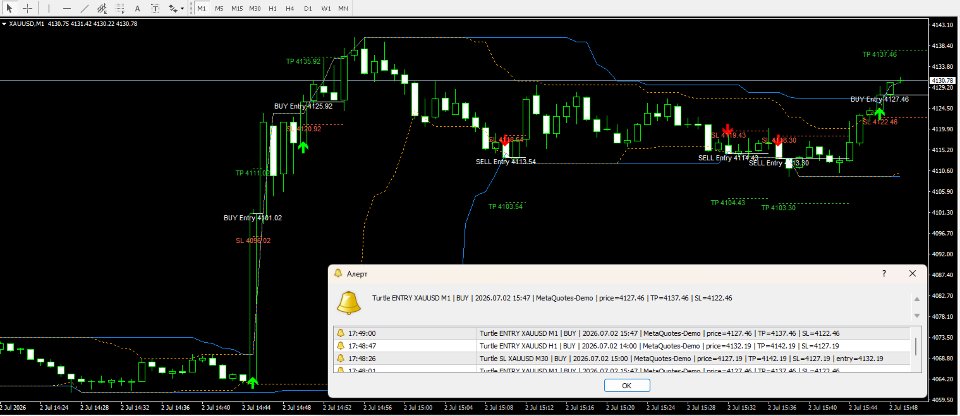Image resolution: width=960 pixels, height=416 pixels.
Task: Click the alert message scroll-down arrow
Action: coord(917,316)
